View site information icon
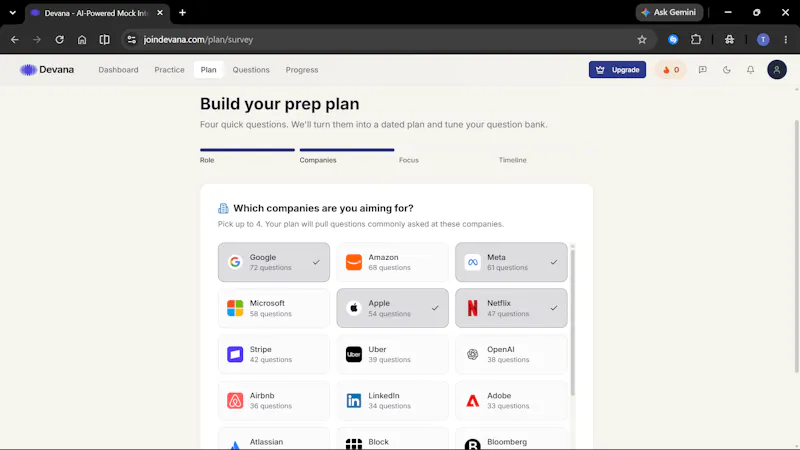This screenshot has height=450, width=800. point(132,39)
